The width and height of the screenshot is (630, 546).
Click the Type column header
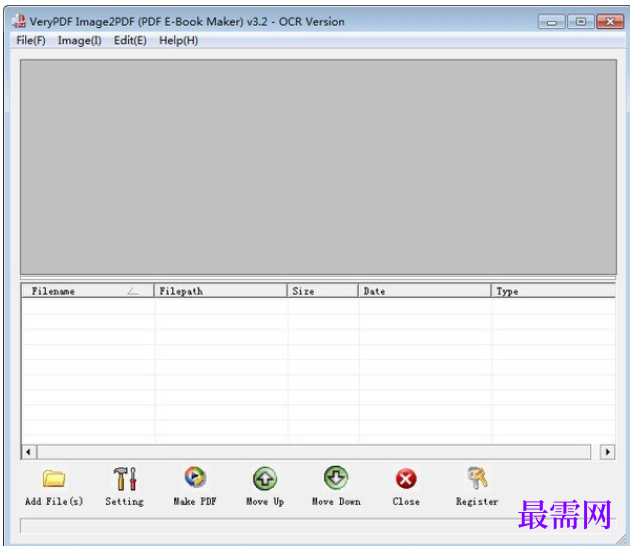tap(553, 291)
